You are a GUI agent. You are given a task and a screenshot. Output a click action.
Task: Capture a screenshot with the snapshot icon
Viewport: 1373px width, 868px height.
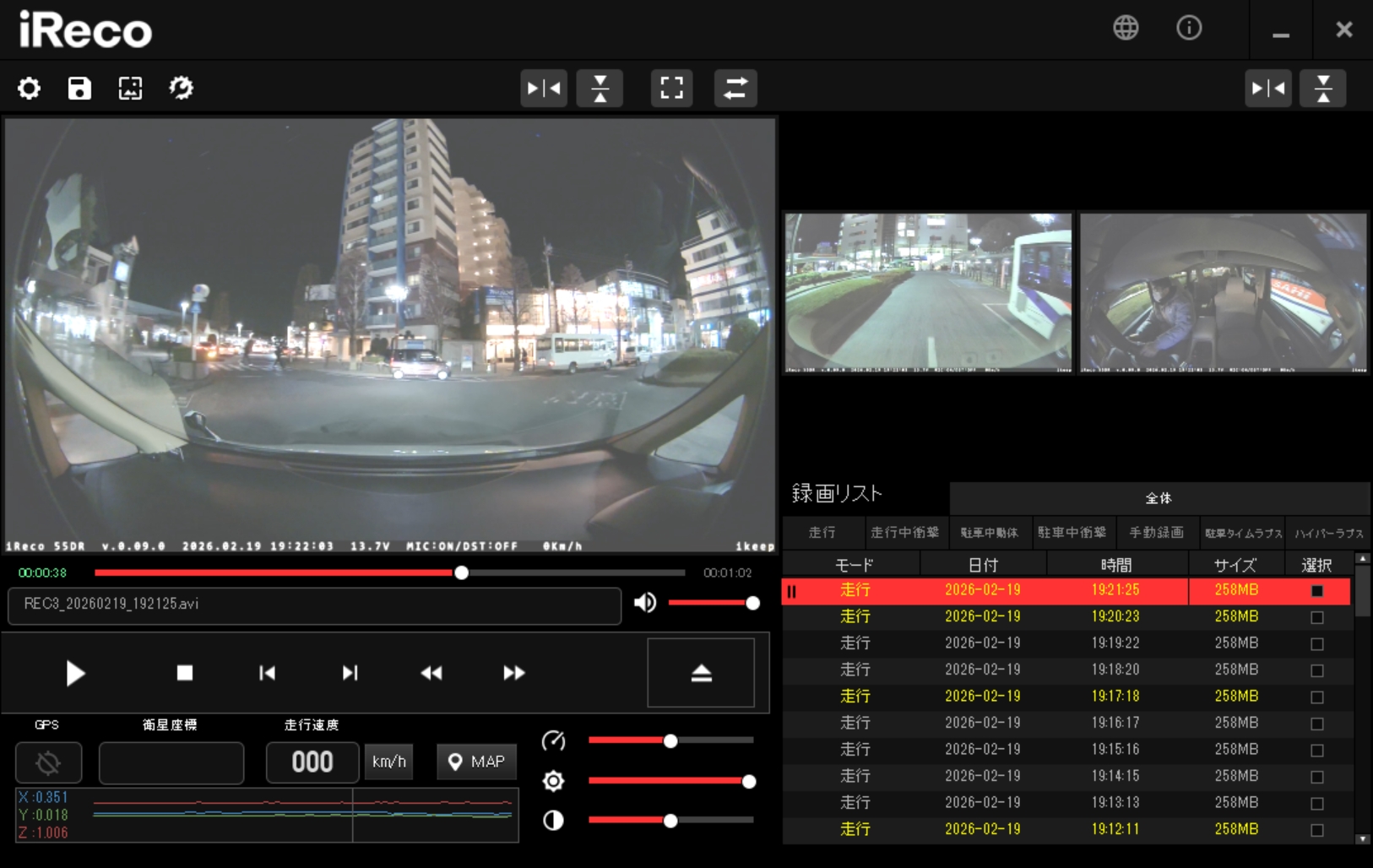tap(130, 88)
